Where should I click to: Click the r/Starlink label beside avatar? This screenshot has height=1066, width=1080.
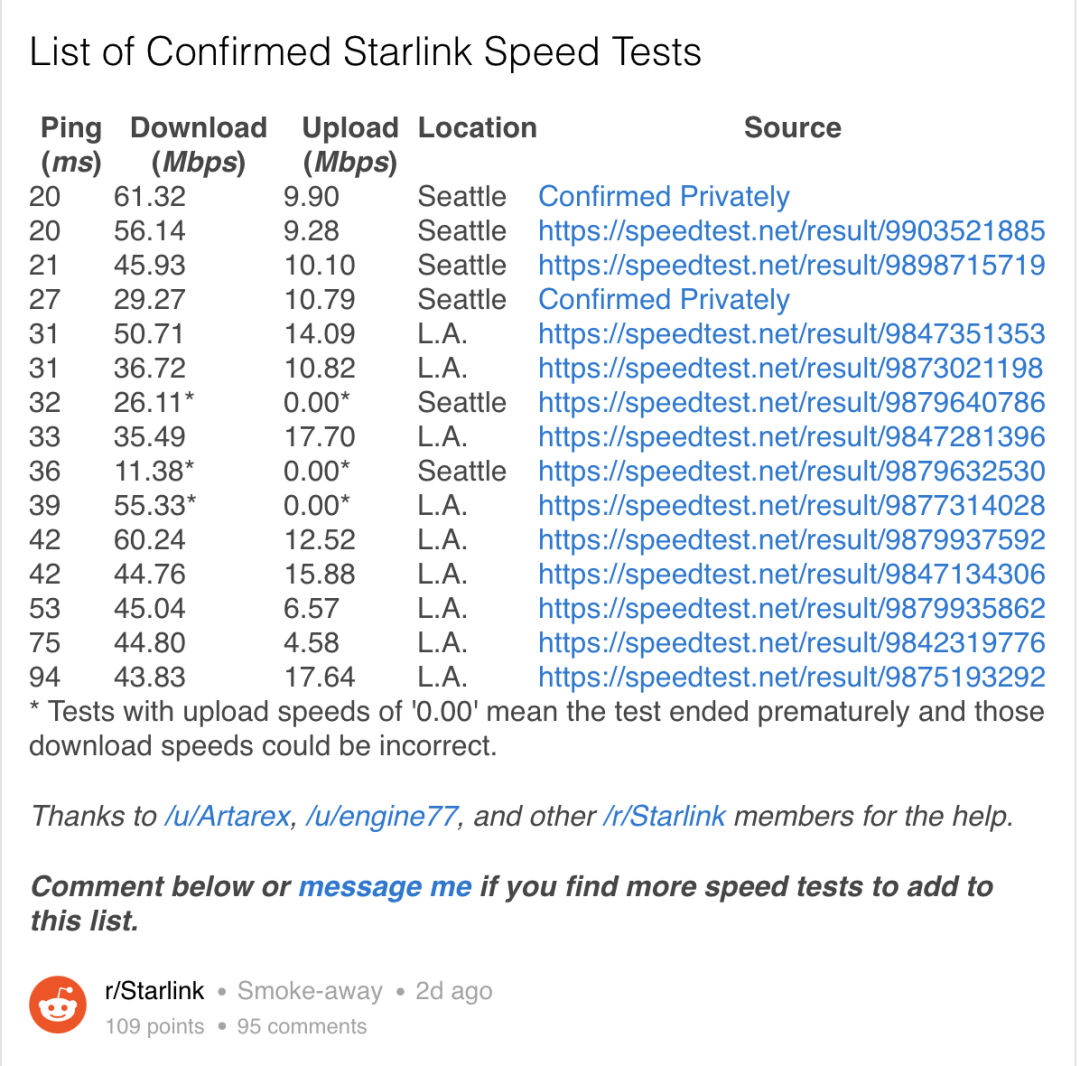click(154, 991)
